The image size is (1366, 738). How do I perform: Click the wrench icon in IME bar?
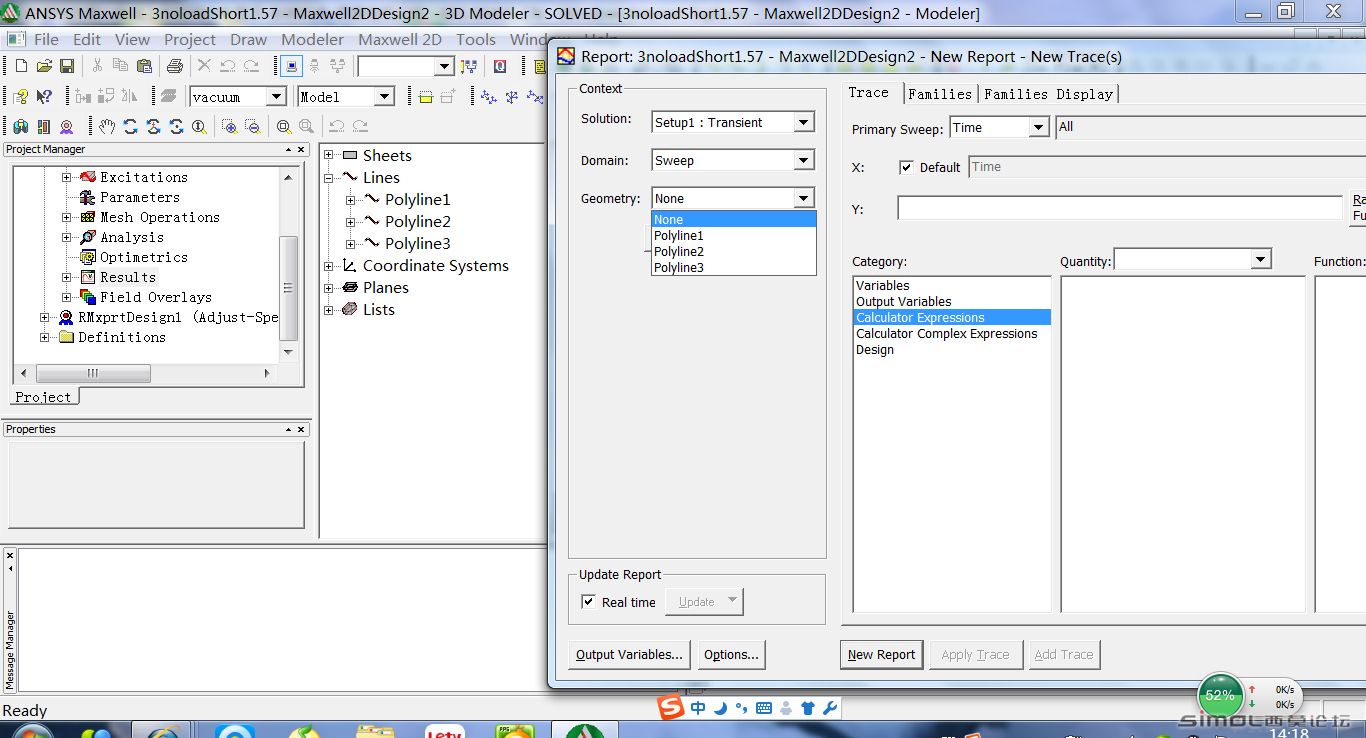829,708
